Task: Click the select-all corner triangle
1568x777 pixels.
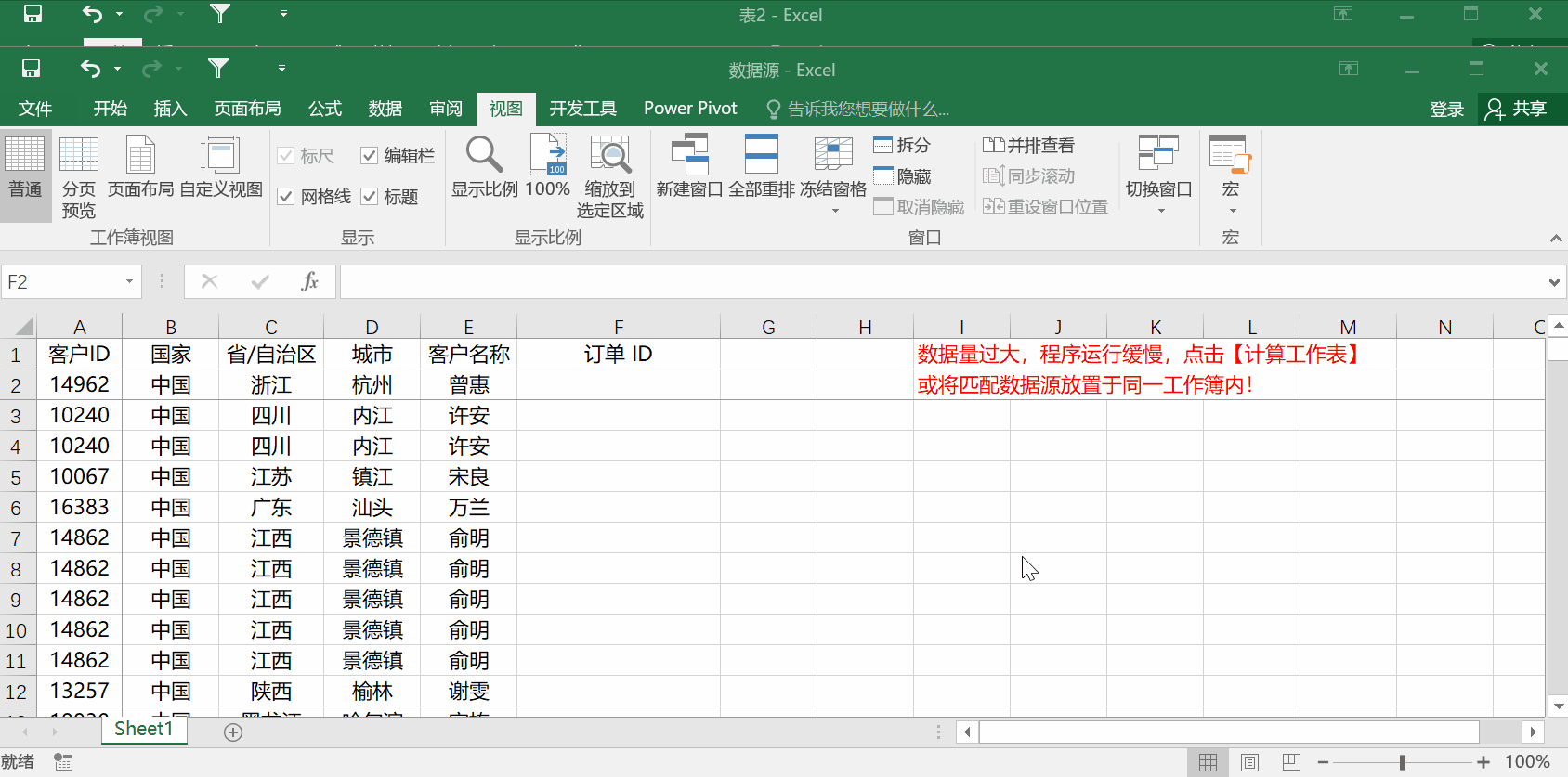Action: [22, 326]
